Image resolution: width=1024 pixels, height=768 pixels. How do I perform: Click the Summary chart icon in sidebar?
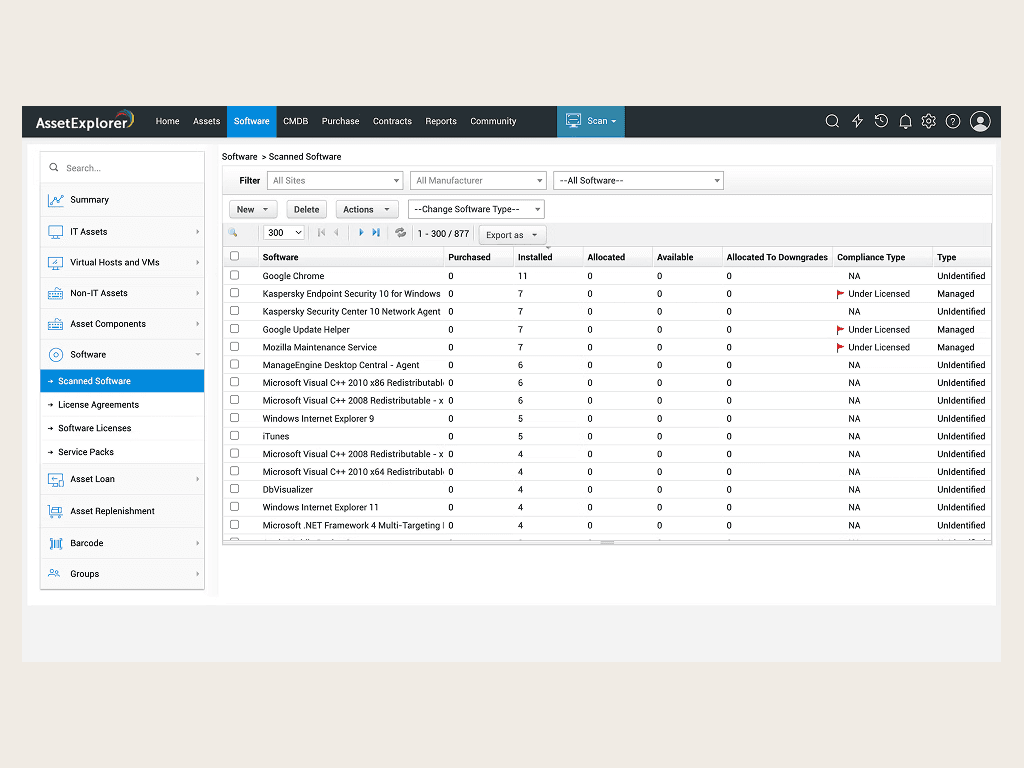[x=56, y=200]
